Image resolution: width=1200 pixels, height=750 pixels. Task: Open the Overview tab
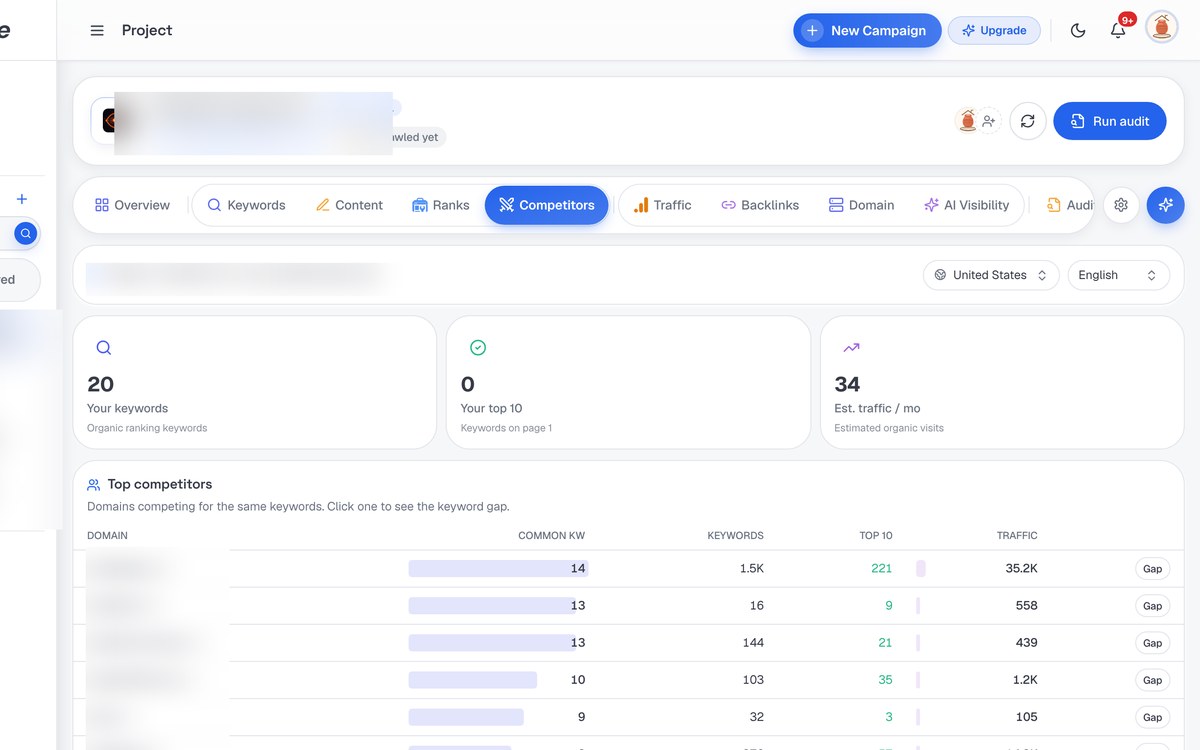point(132,205)
